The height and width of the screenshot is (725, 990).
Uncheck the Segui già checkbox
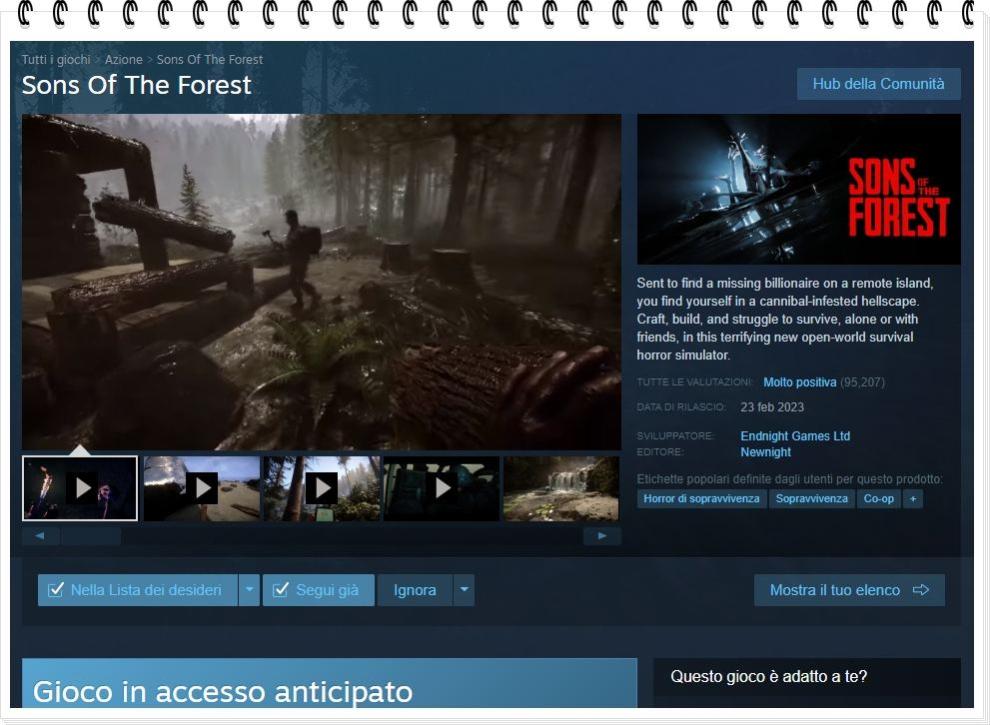pos(279,589)
